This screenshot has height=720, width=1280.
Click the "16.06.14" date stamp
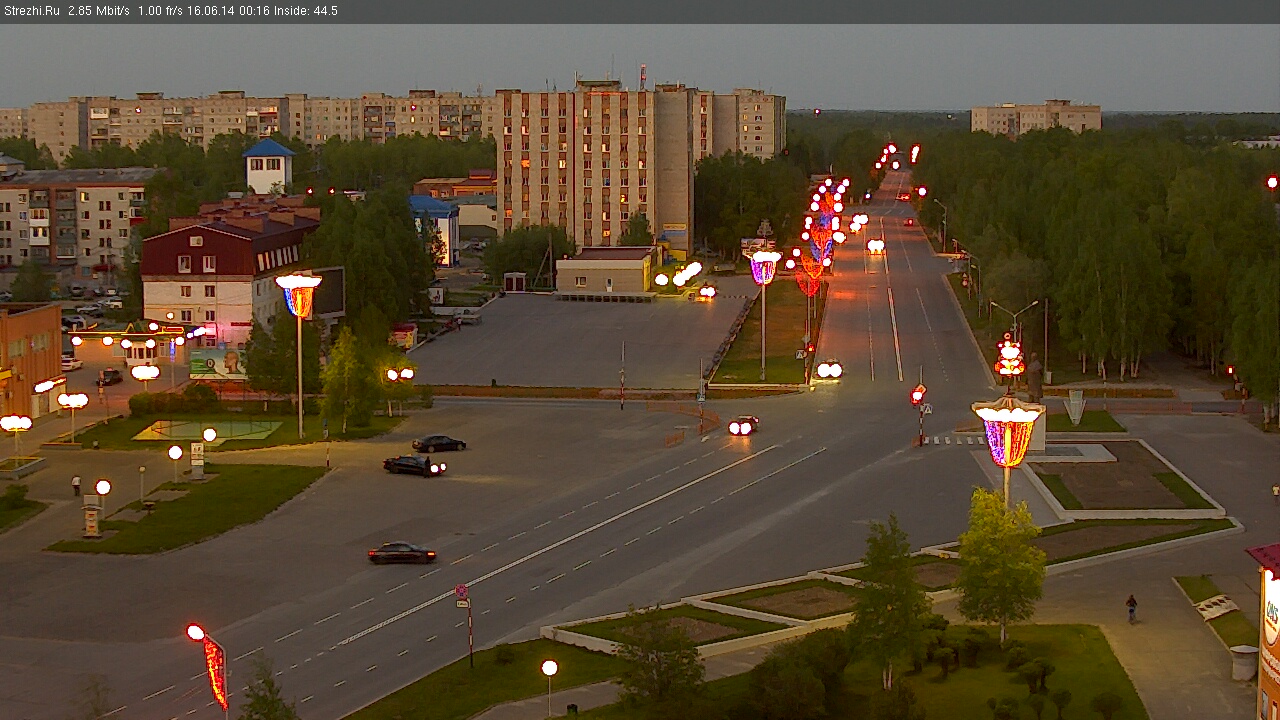[211, 11]
